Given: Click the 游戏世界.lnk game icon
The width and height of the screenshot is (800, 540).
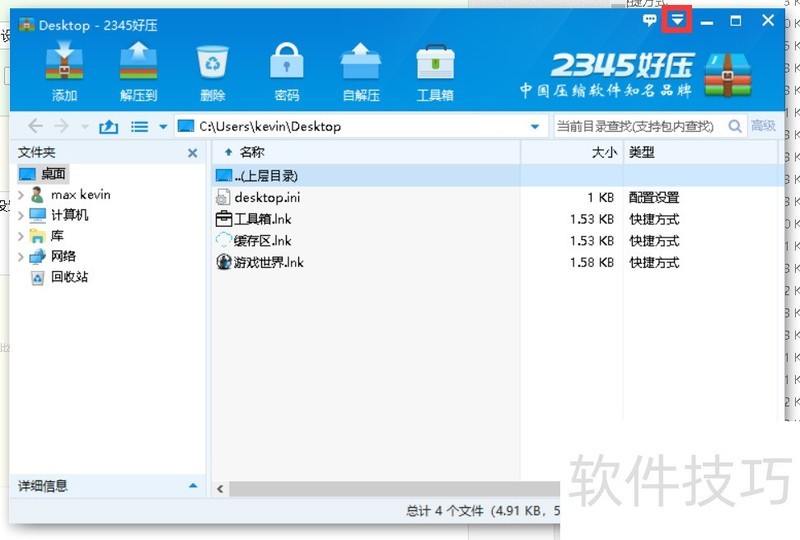Looking at the screenshot, I should point(224,262).
